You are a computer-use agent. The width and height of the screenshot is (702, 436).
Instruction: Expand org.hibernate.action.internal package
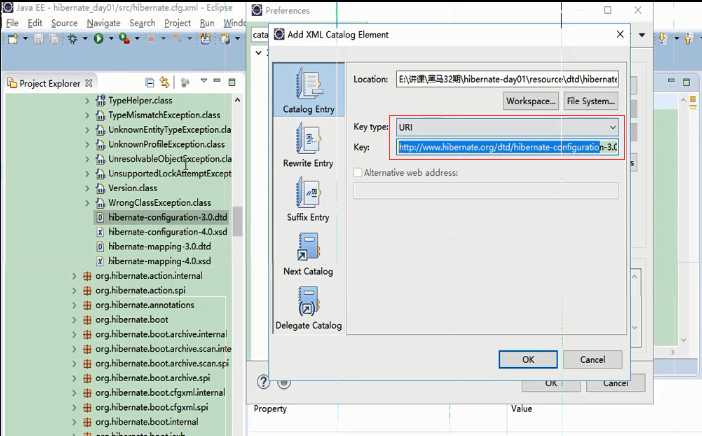pyautogui.click(x=74, y=276)
